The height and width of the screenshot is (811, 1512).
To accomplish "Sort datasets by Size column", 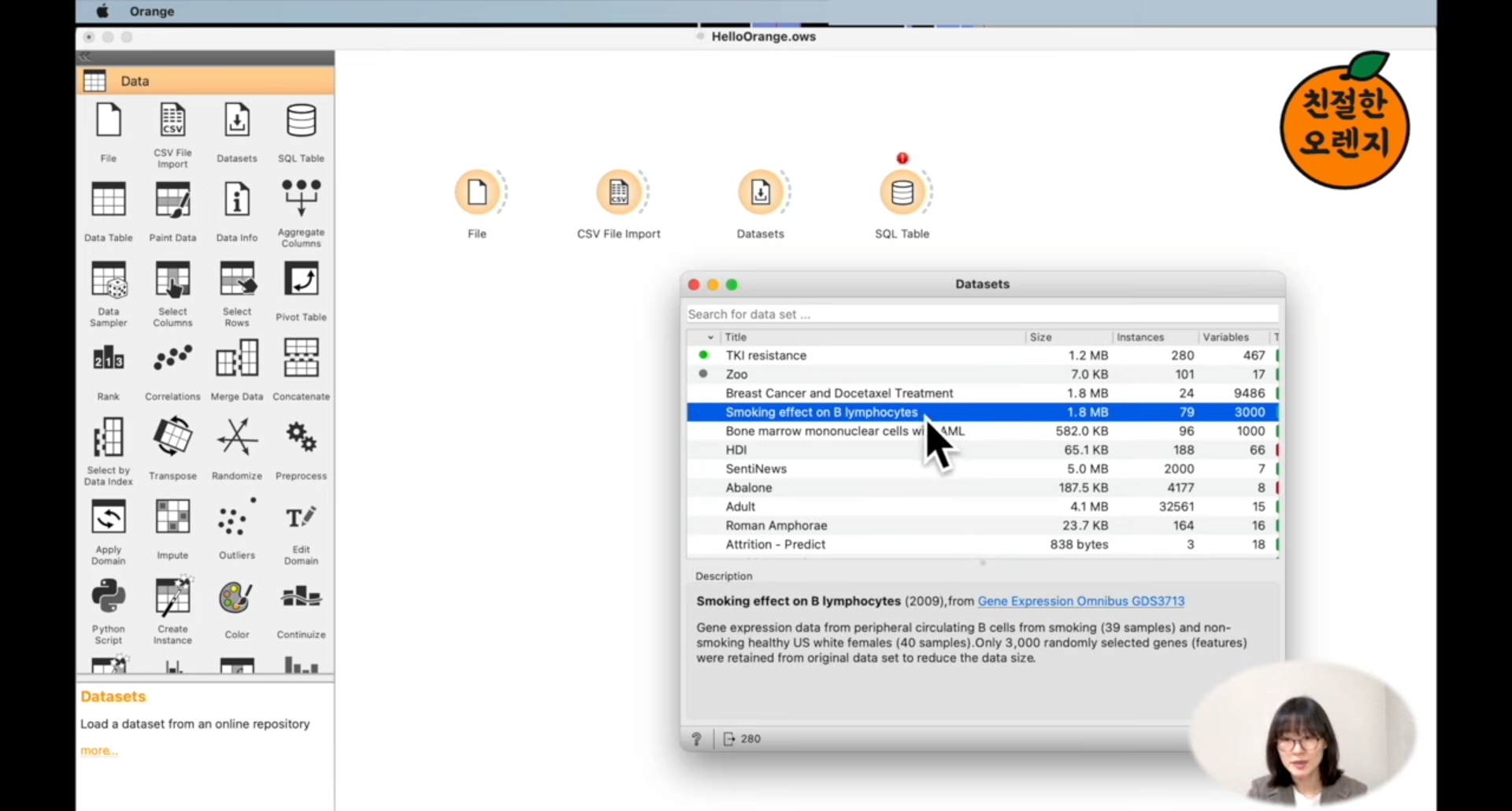I will click(x=1069, y=337).
